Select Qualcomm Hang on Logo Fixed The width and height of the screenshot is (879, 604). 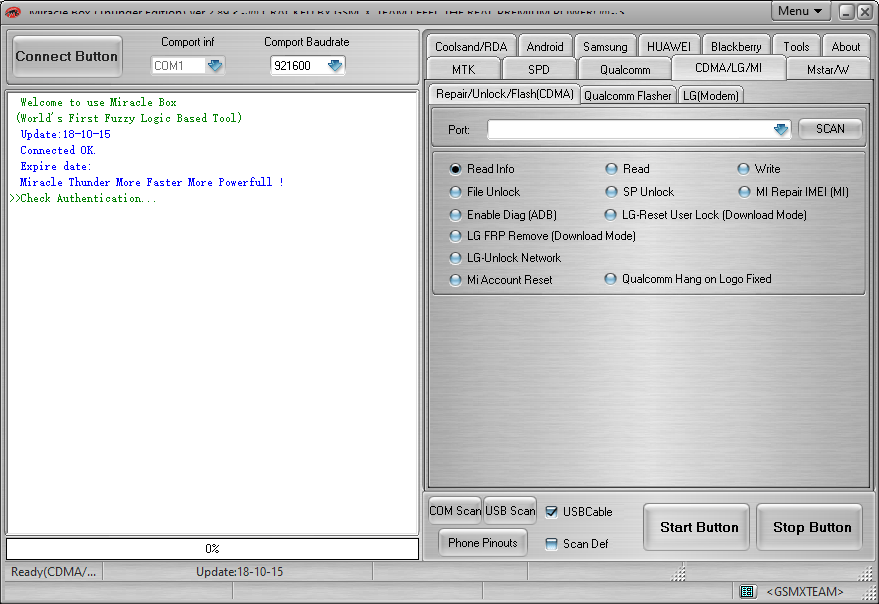click(610, 279)
